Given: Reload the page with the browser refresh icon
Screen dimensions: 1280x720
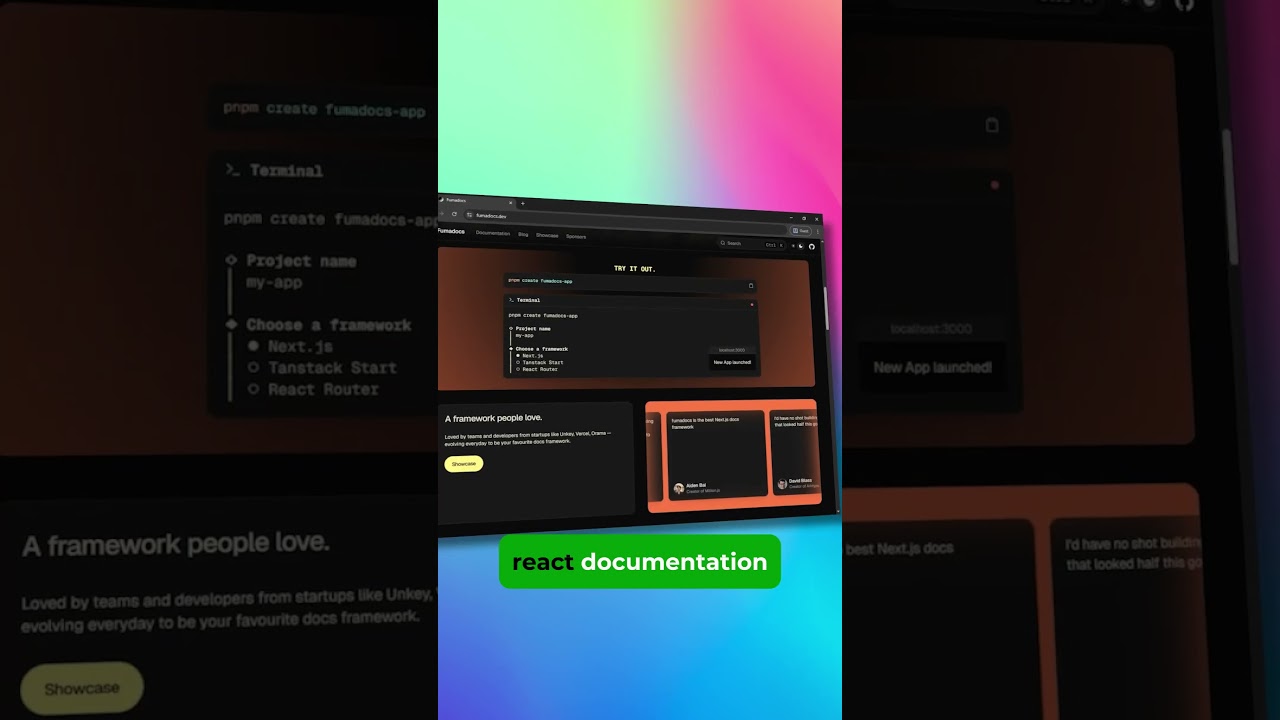Looking at the screenshot, I should 454,214.
